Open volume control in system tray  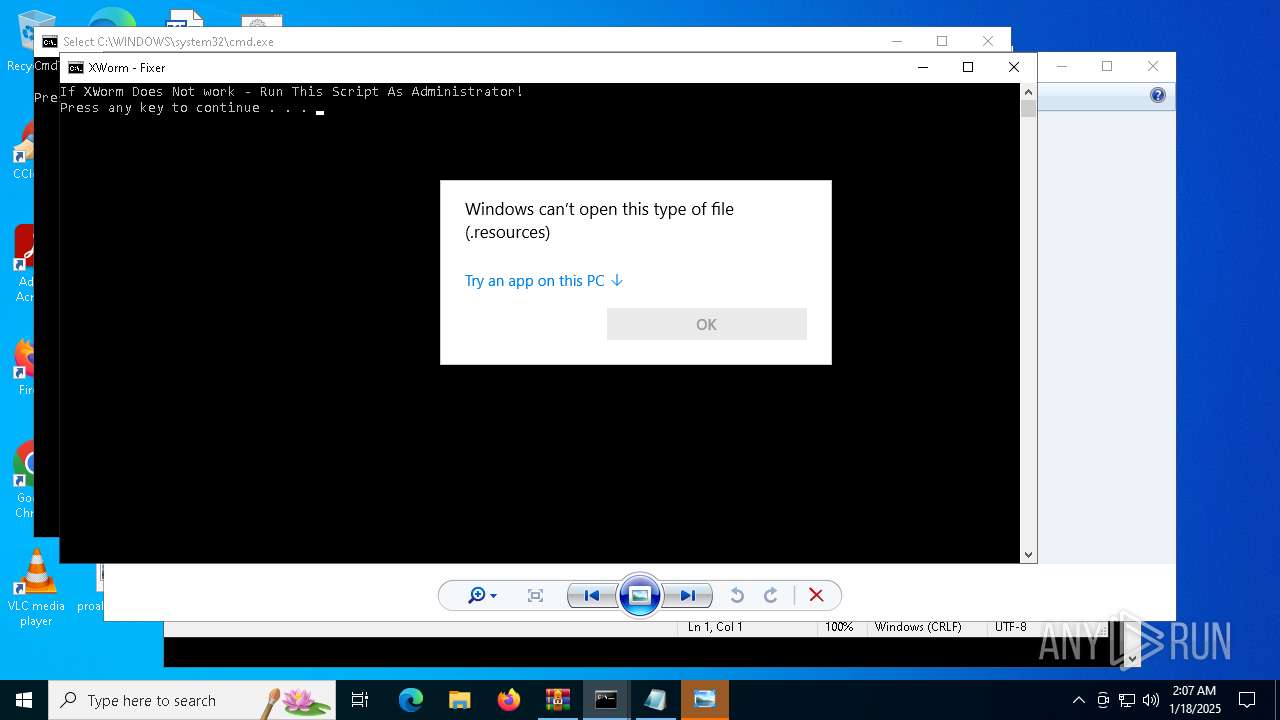click(x=1151, y=700)
